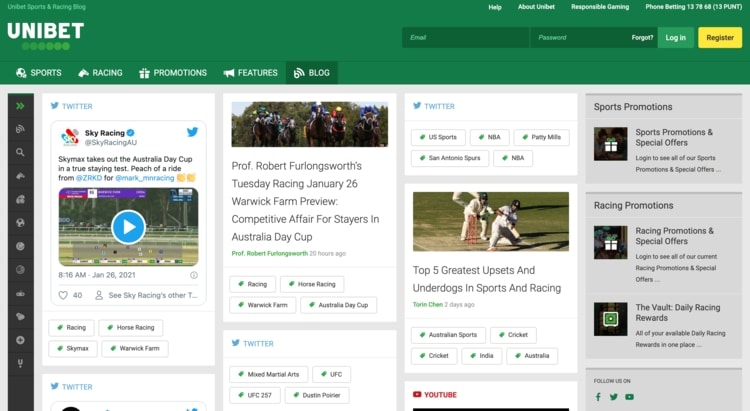
Task: Open Responsible Gaming link
Action: pyautogui.click(x=600, y=7)
